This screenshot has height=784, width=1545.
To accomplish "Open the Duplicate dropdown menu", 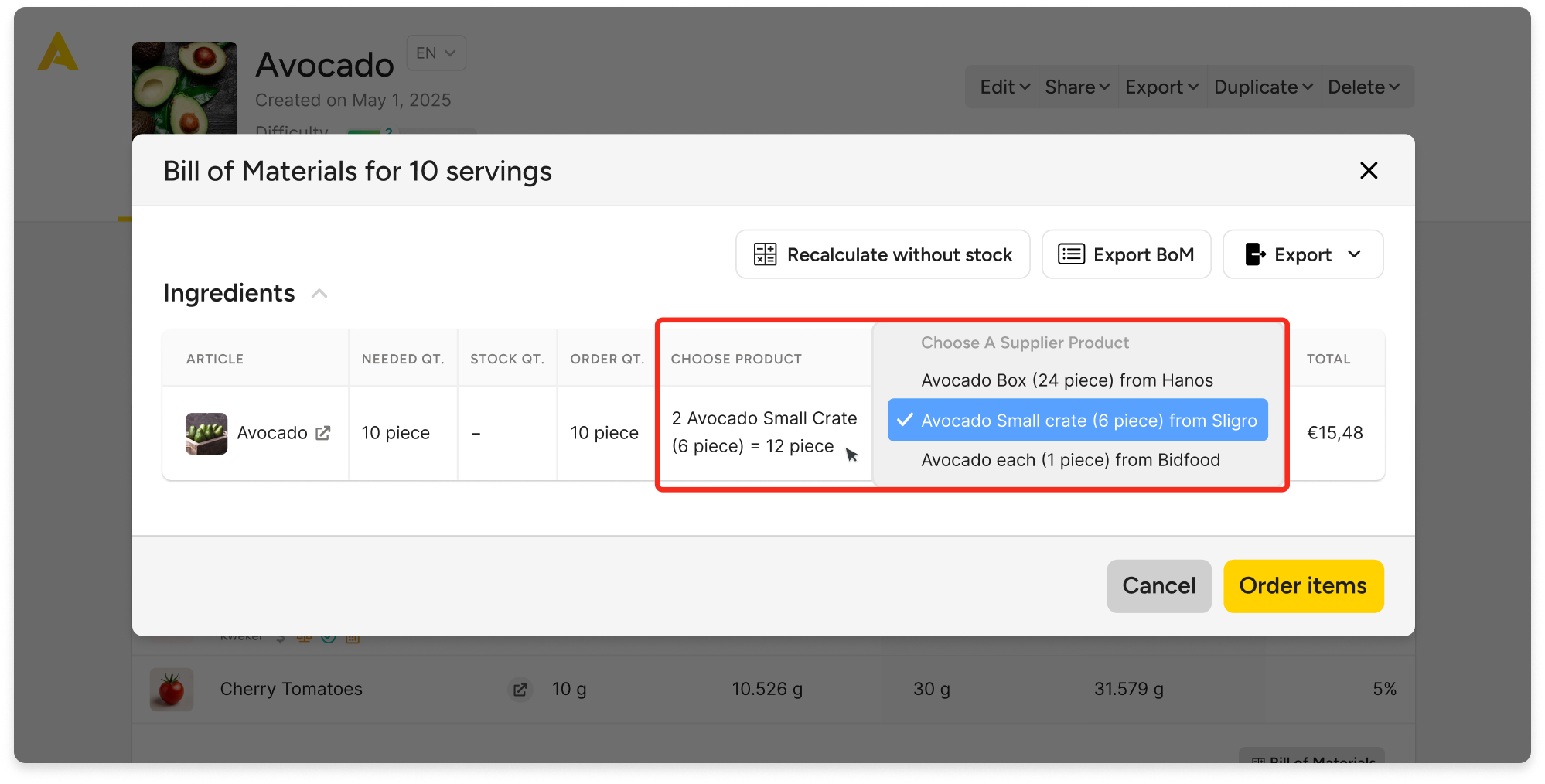I will point(1264,87).
